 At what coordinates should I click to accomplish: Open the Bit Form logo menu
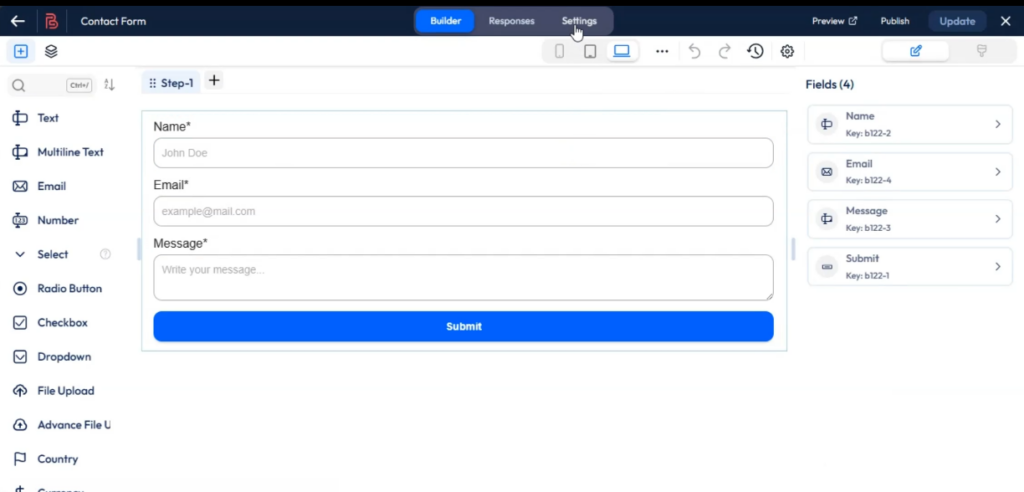click(x=52, y=21)
